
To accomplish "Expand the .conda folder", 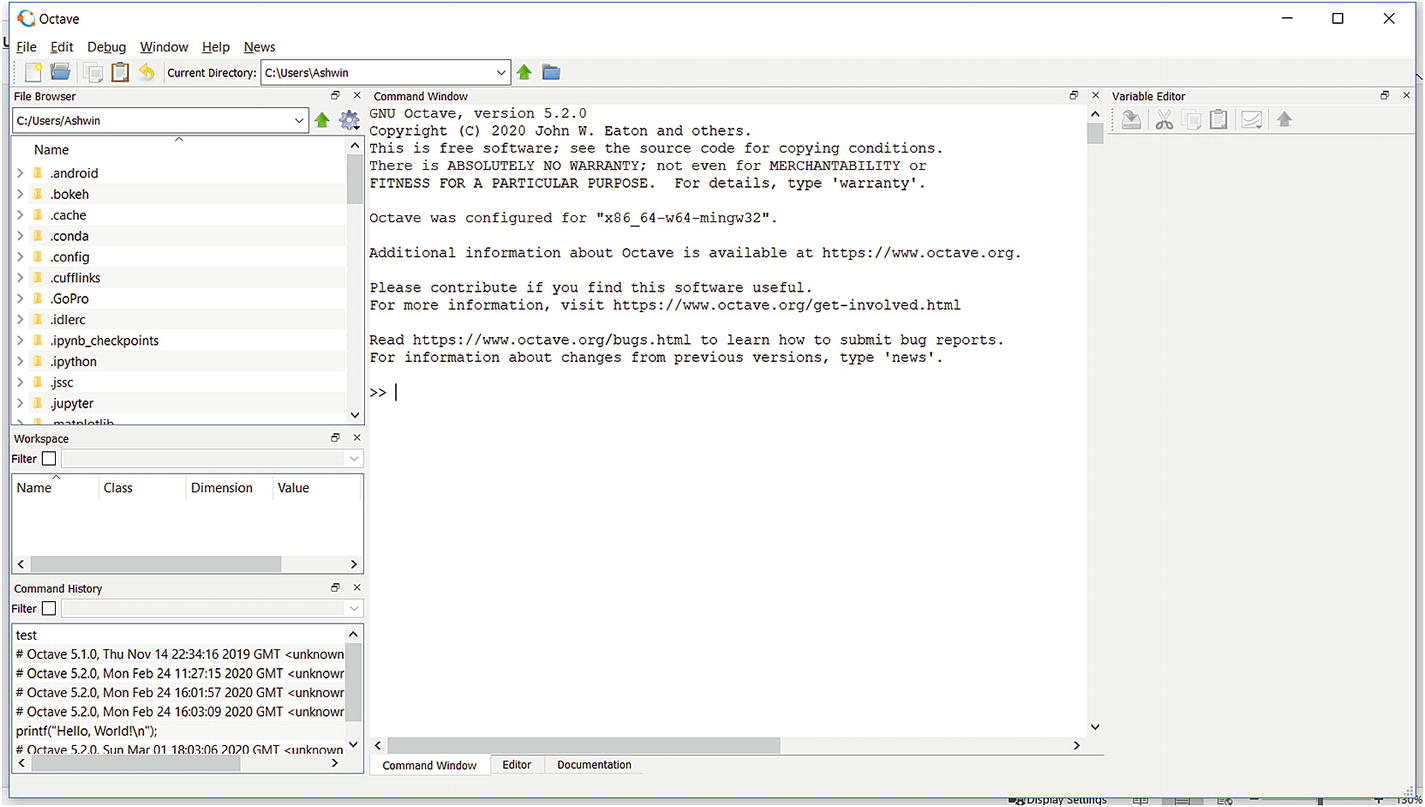I will (20, 236).
